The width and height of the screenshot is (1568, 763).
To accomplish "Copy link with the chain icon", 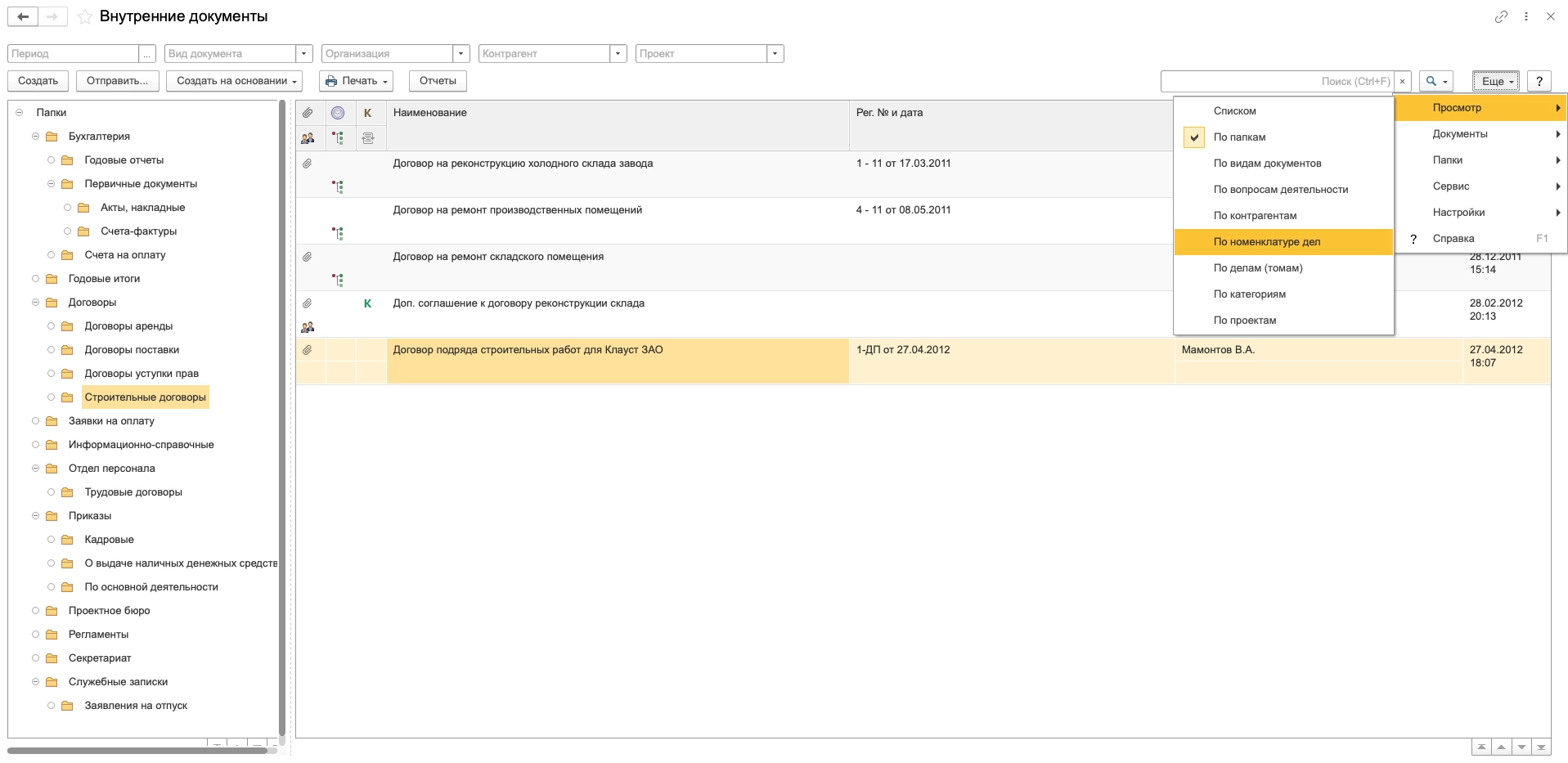I will coord(1501,16).
